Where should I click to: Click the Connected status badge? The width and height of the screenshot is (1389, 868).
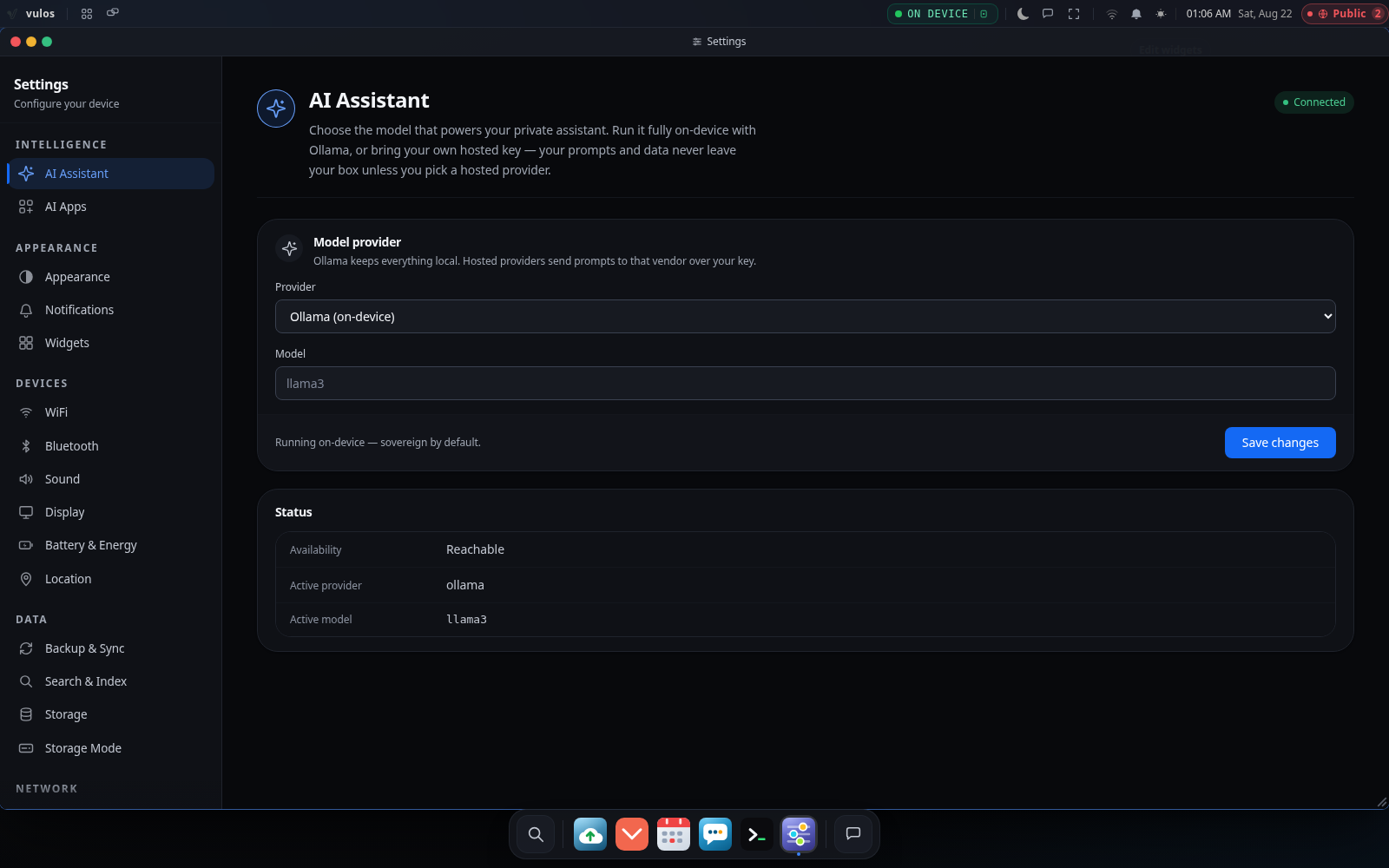tap(1313, 102)
